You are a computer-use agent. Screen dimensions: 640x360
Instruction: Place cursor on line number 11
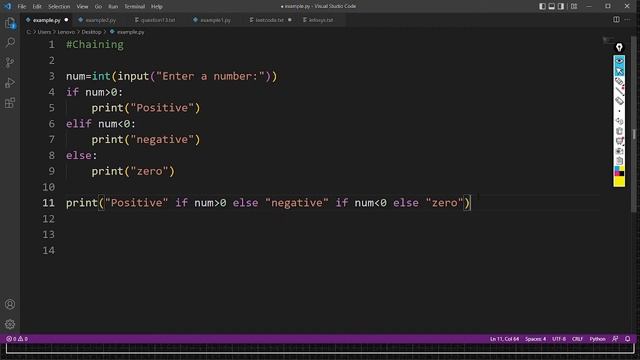48,203
